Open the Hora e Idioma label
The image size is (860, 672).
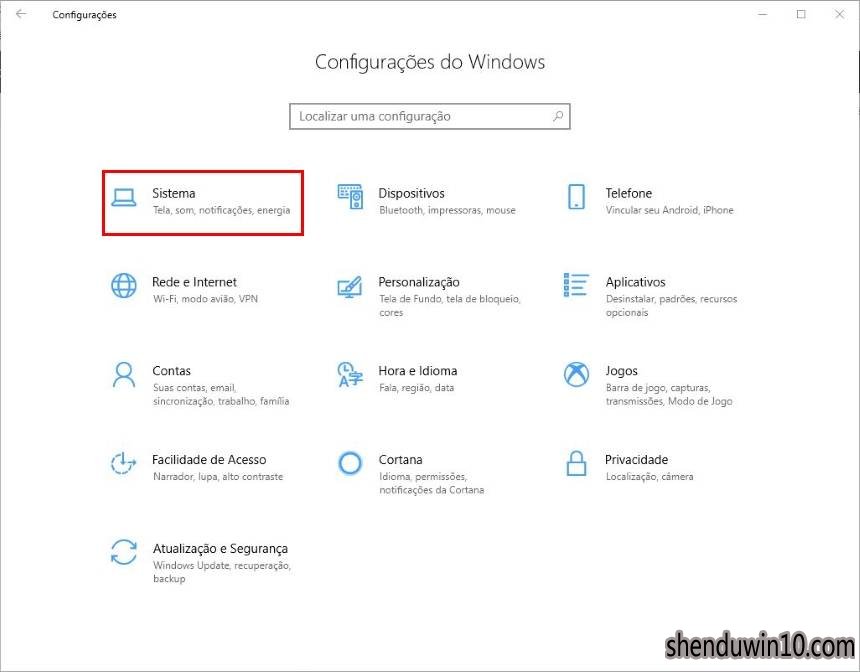point(418,371)
